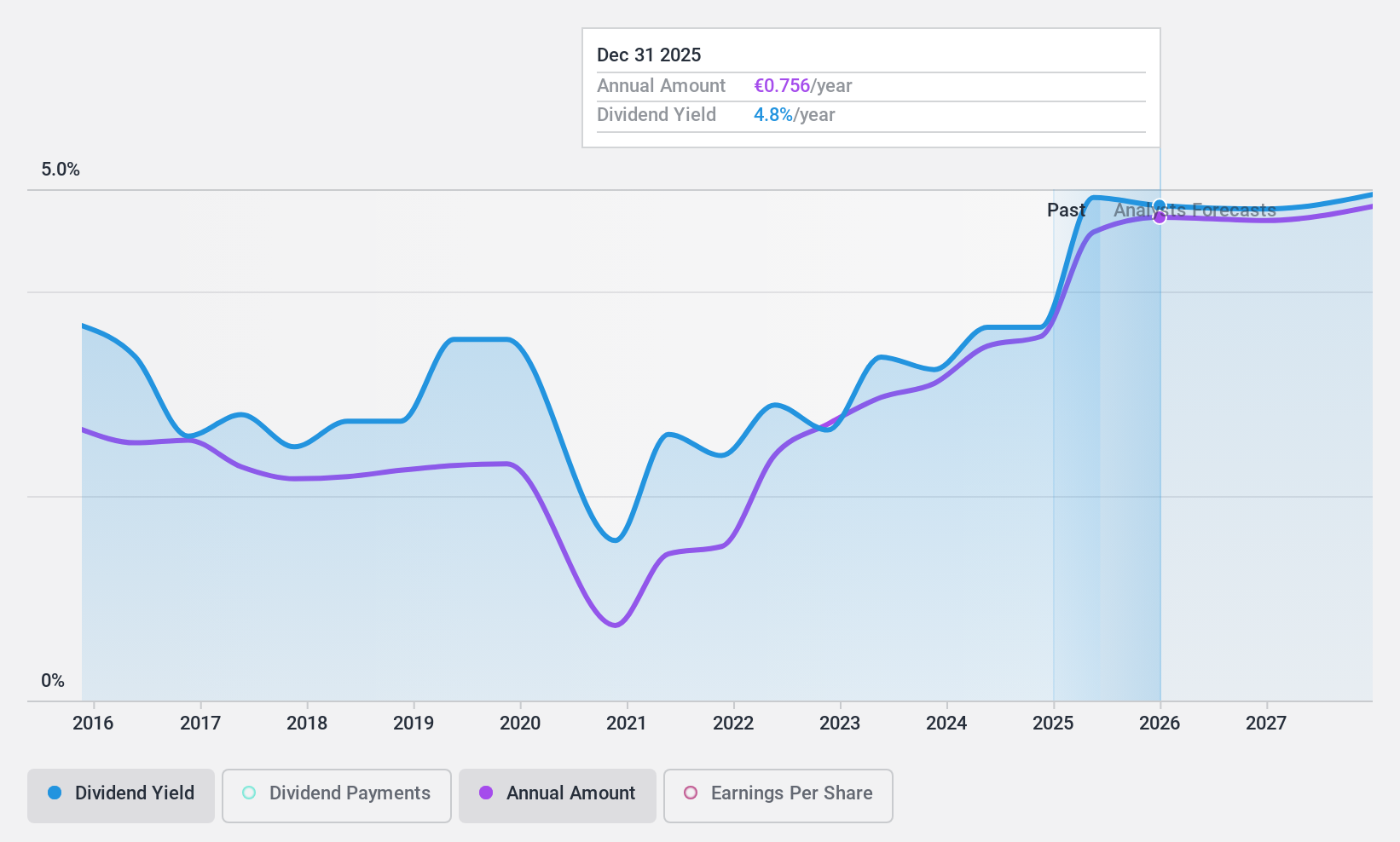
Task: Click the 2021 x-axis label
Action: click(627, 724)
